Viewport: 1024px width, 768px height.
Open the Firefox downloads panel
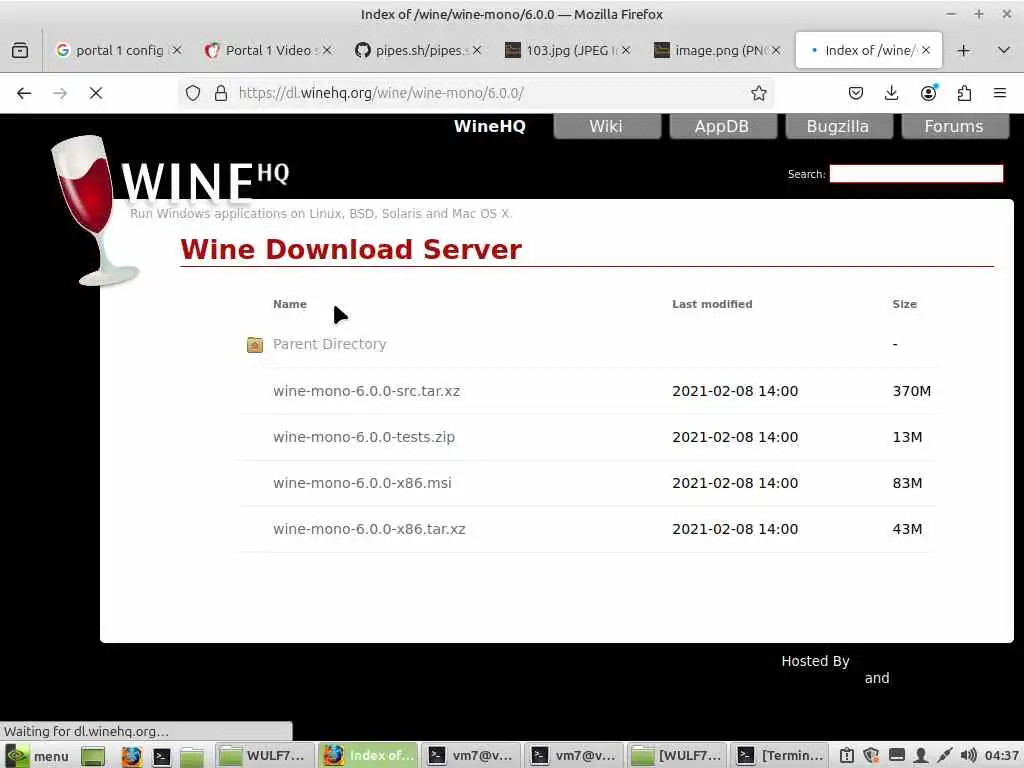click(891, 93)
